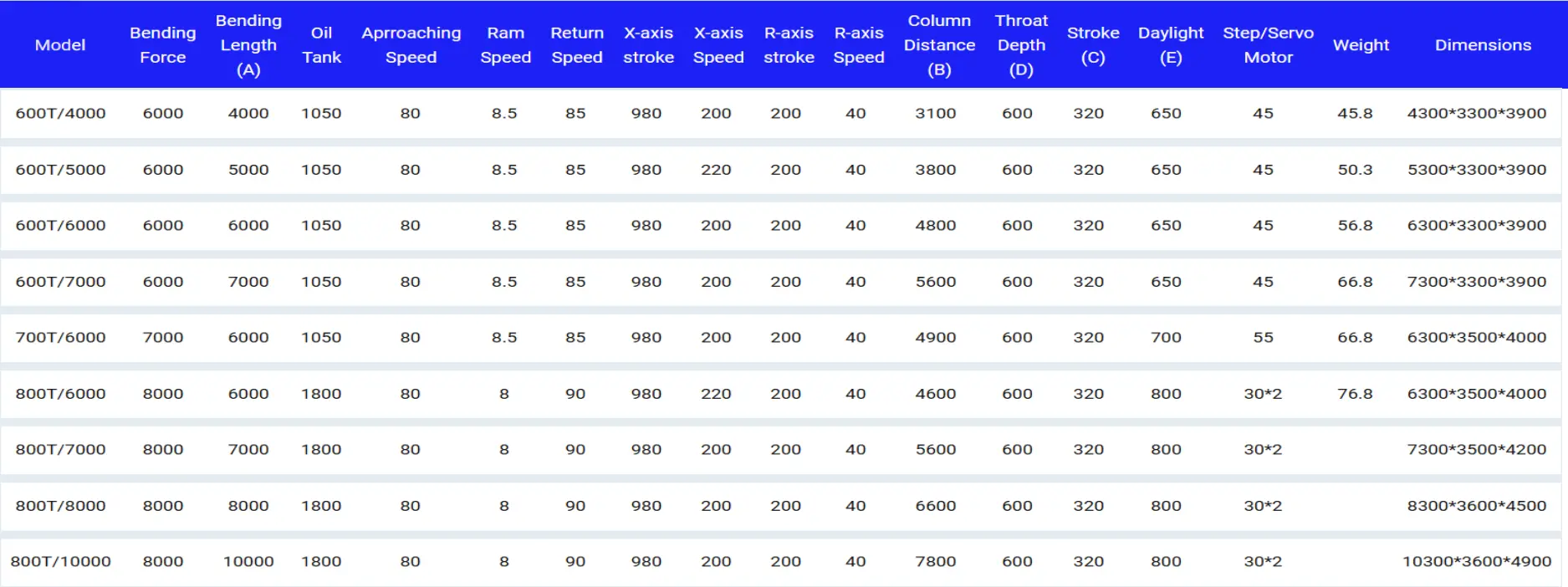This screenshot has height=587, width=1568.
Task: Select the 600T/7000 model cell
Action: 61,282
